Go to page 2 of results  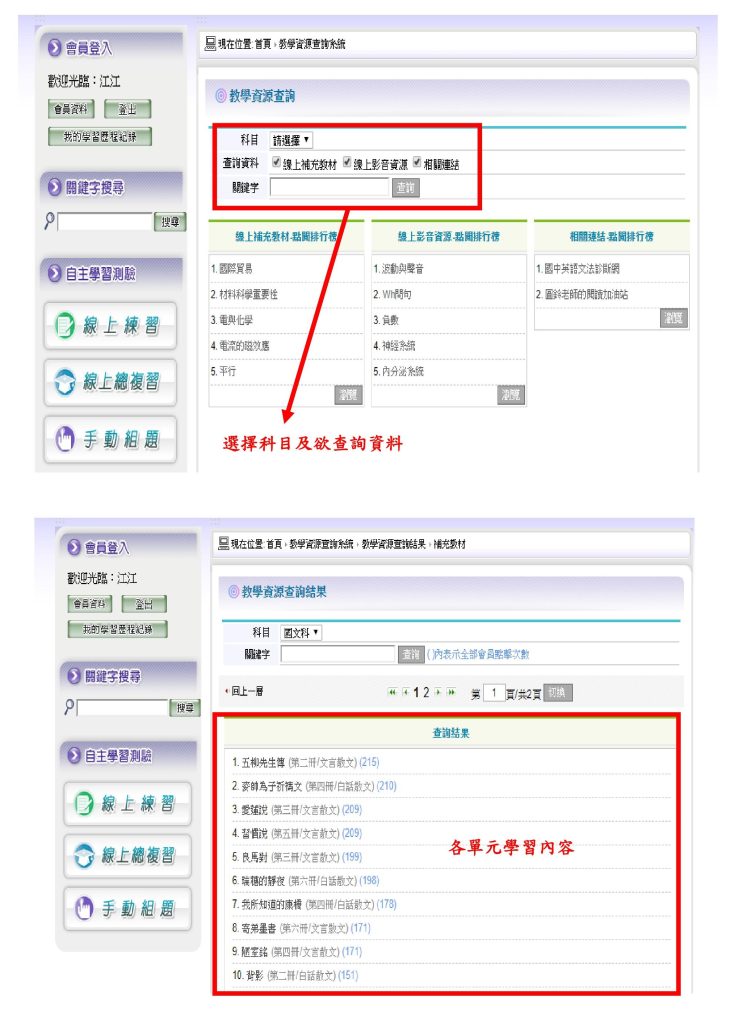click(424, 692)
